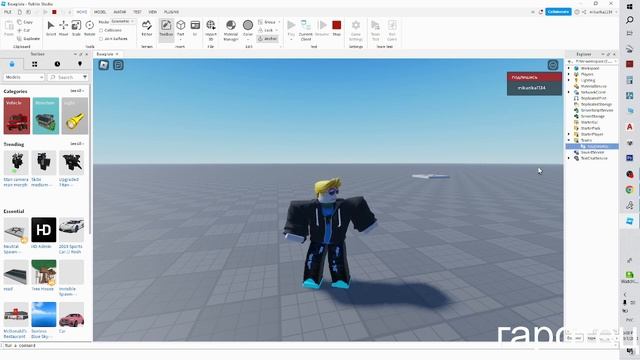
Task: Select the Vehicle category thumbnail
Action: pos(17,116)
